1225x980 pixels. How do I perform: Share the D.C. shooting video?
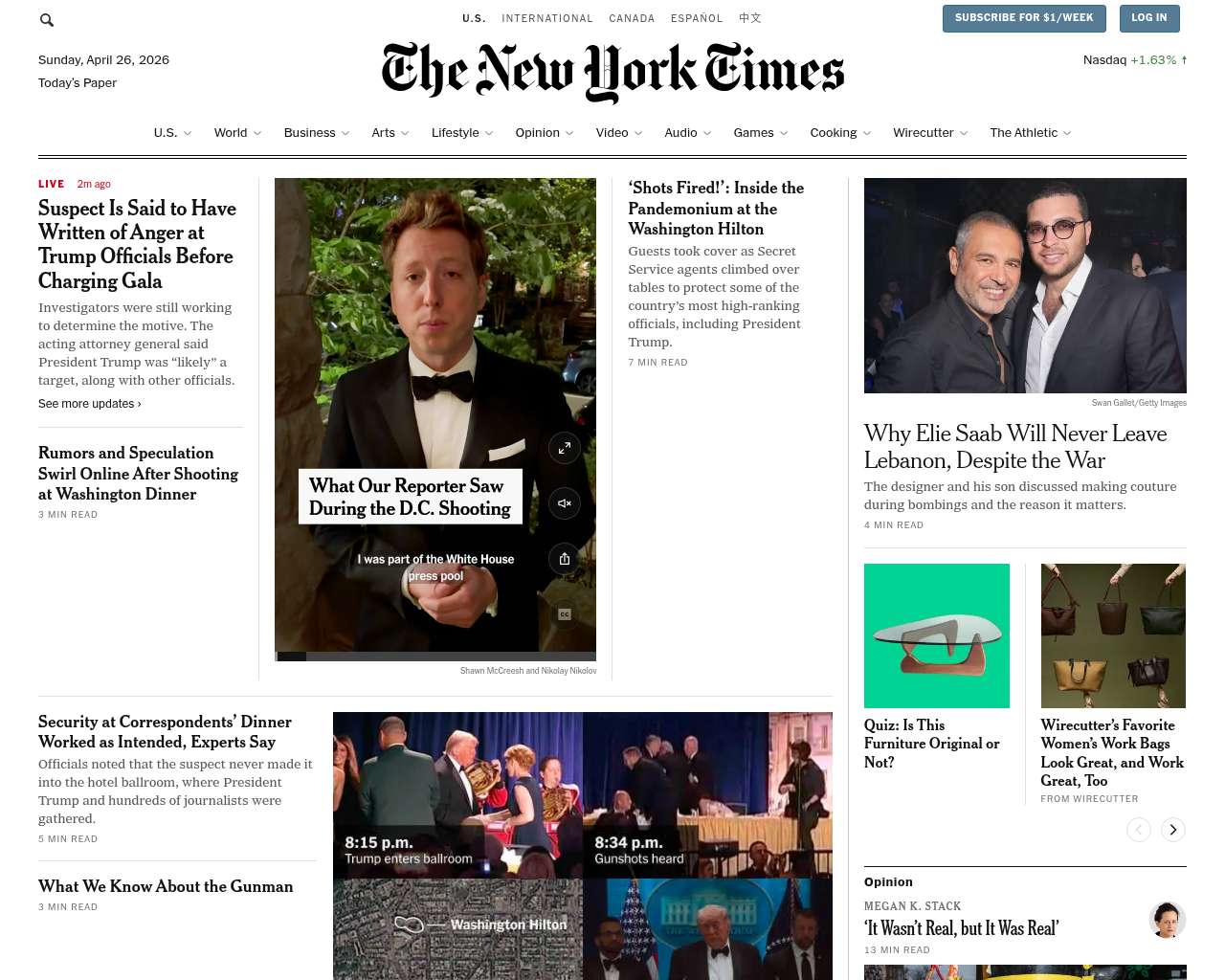point(565,559)
